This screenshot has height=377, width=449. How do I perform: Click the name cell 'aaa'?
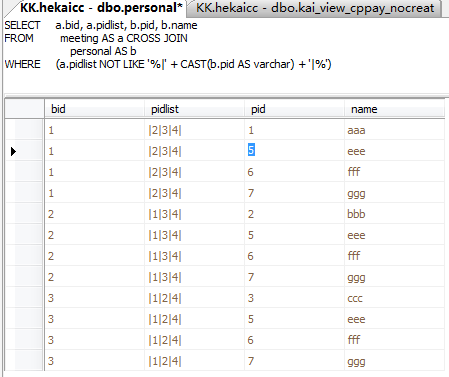pyautogui.click(x=395, y=130)
